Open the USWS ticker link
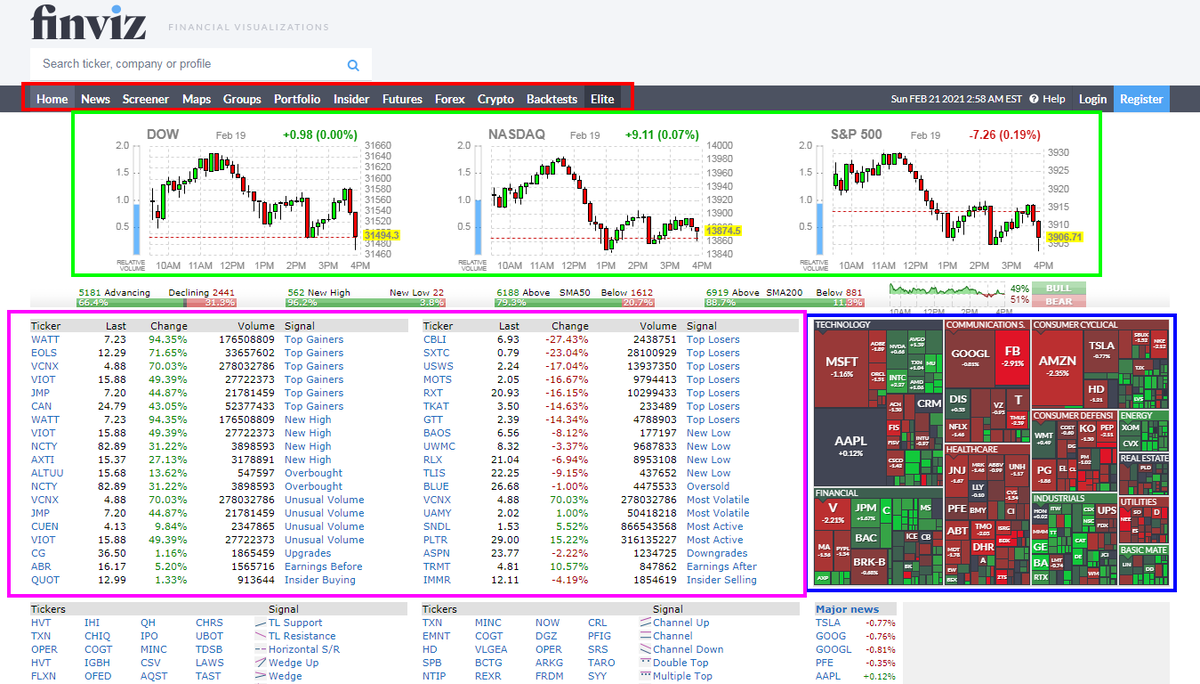 (438, 366)
